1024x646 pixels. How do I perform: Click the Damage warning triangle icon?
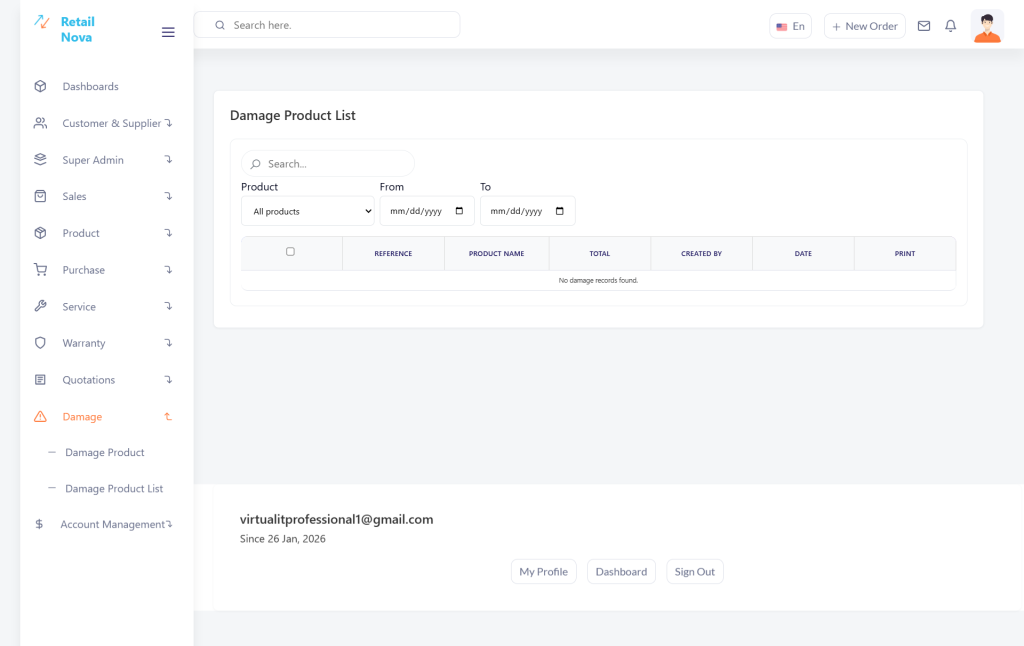40,417
